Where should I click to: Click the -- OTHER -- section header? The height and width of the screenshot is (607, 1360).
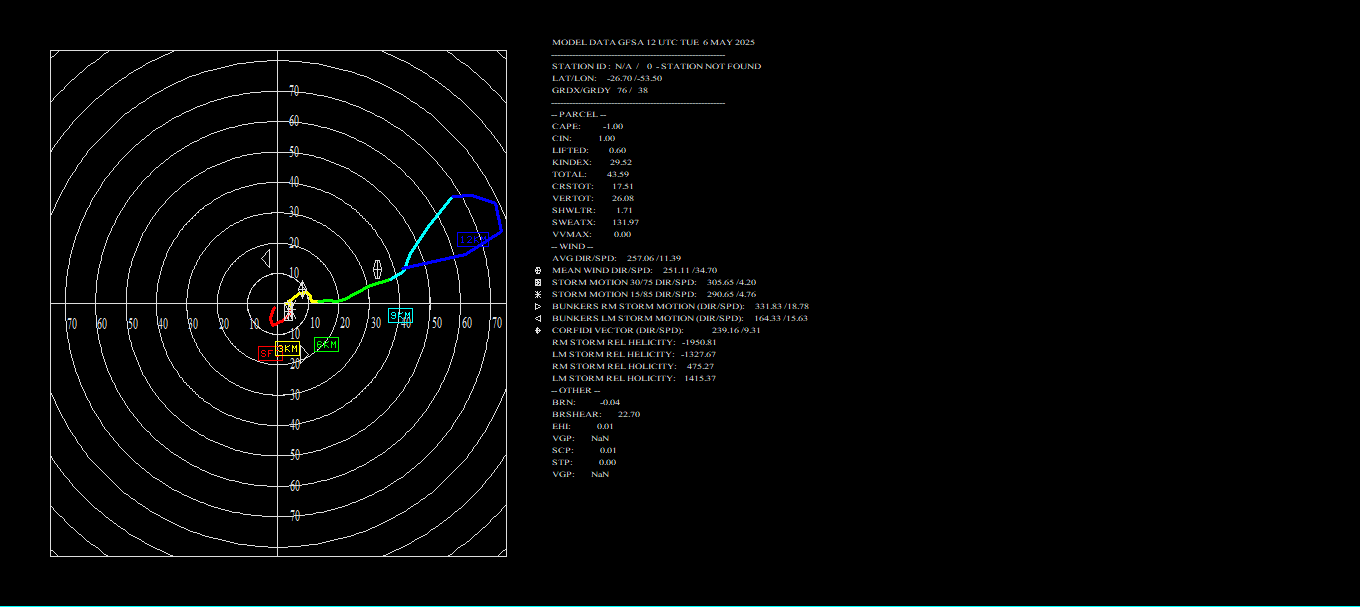pyautogui.click(x=576, y=390)
